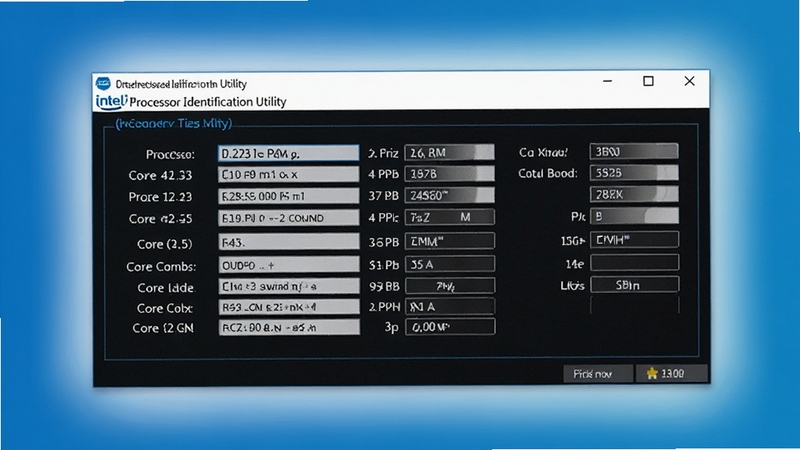Click the Processor field 'D.223 Ic P&M g.'
The width and height of the screenshot is (800, 450).
click(289, 153)
